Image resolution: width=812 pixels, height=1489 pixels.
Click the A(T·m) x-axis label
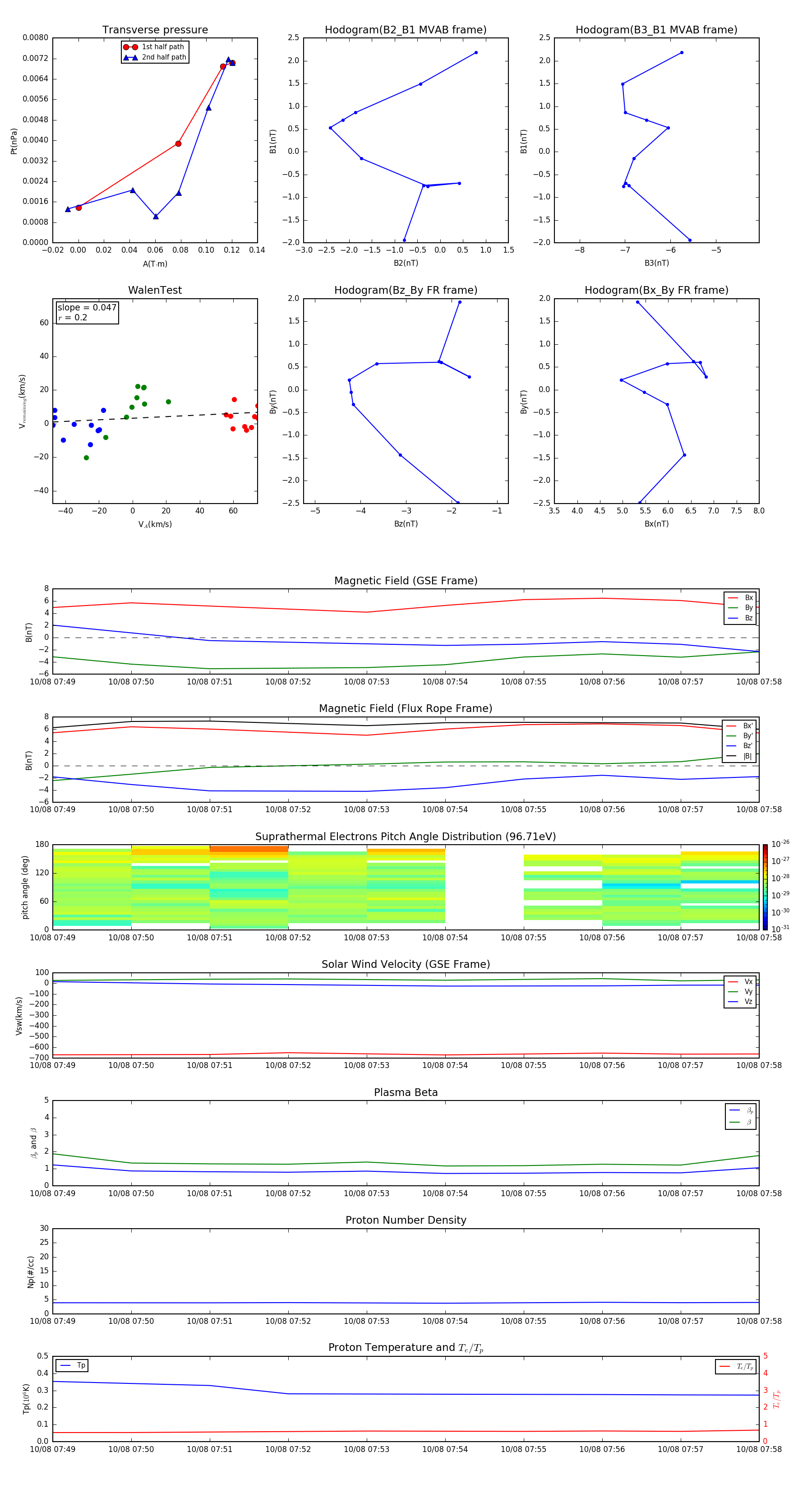point(155,264)
